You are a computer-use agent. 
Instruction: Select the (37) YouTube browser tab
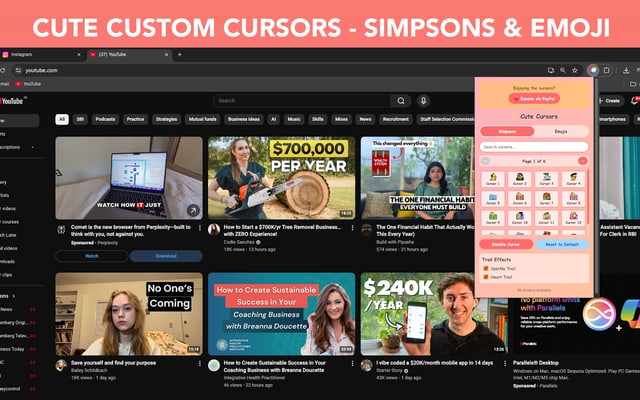click(128, 54)
